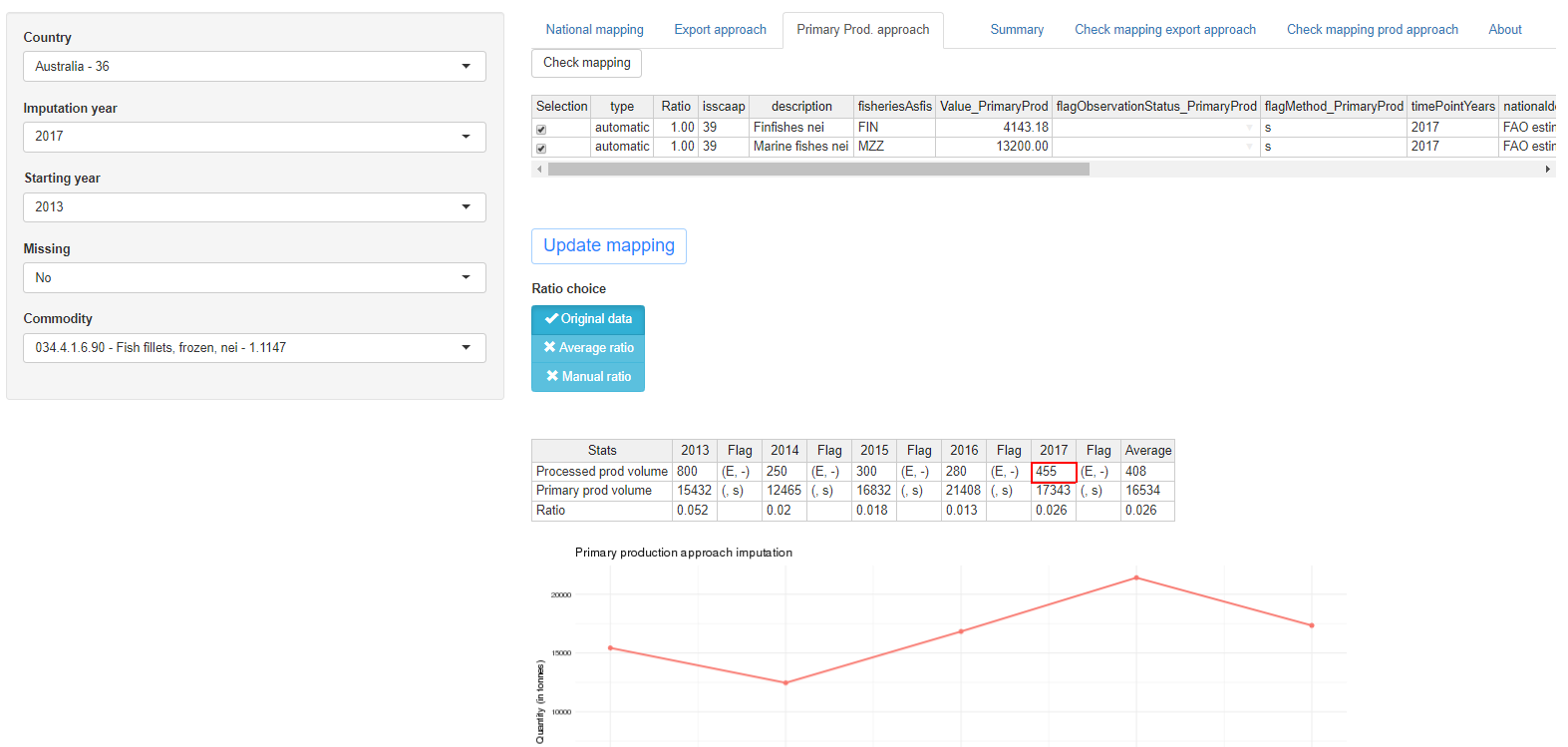Click the highlighted 2017 processed volume cell
1568x747 pixels.
tap(1053, 472)
